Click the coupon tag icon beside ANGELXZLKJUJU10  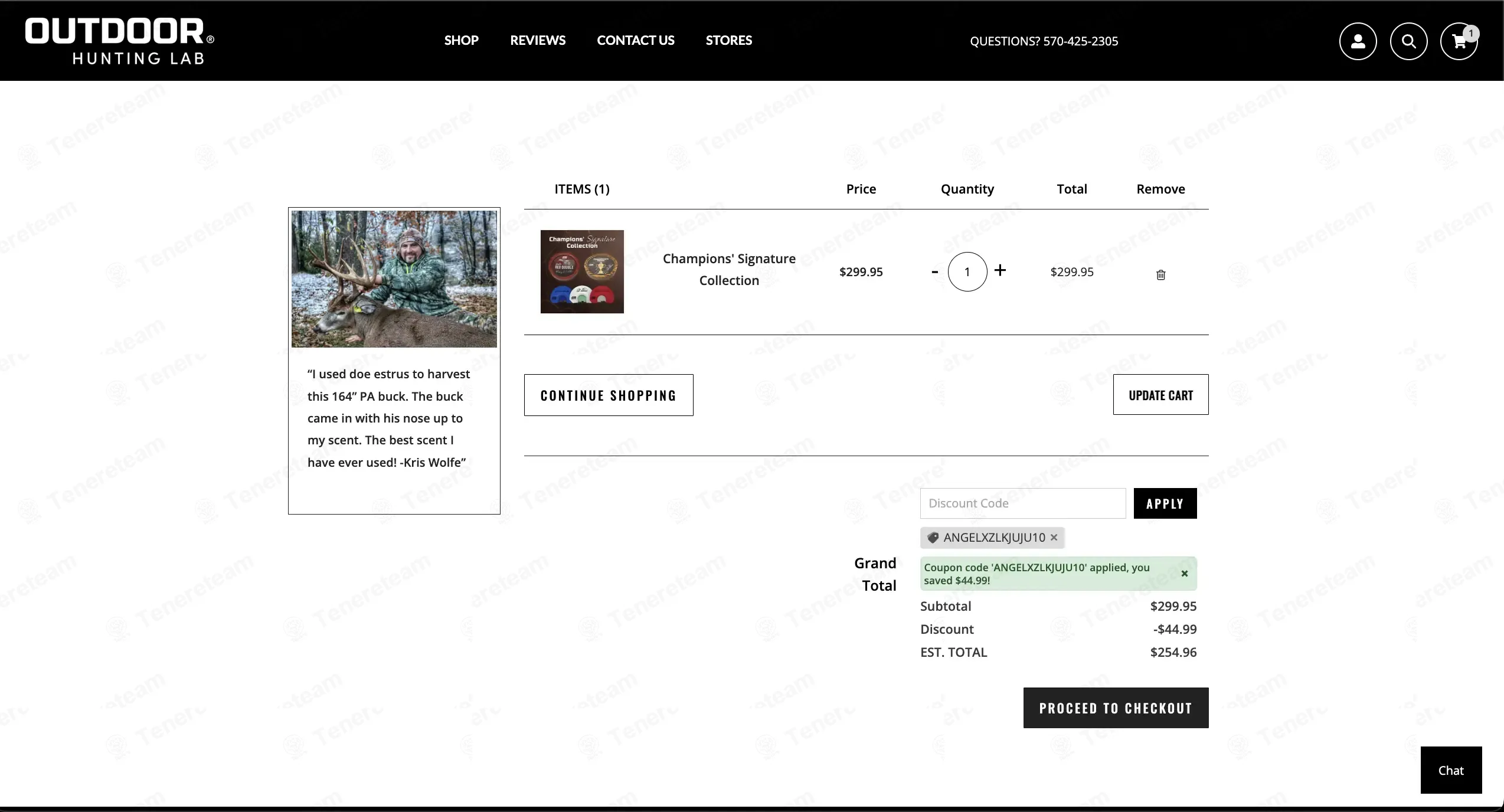point(933,538)
